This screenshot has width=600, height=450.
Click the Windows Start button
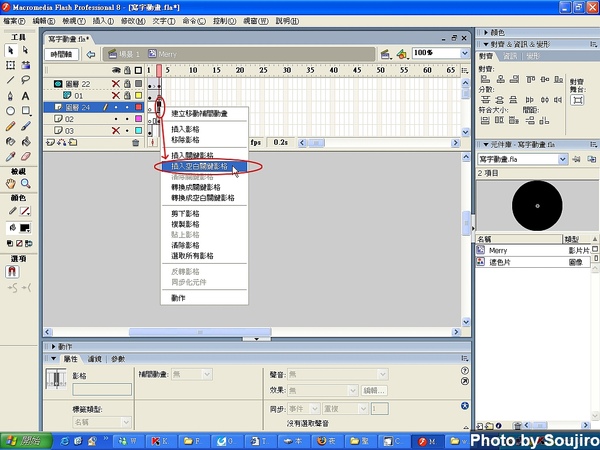pos(22,440)
